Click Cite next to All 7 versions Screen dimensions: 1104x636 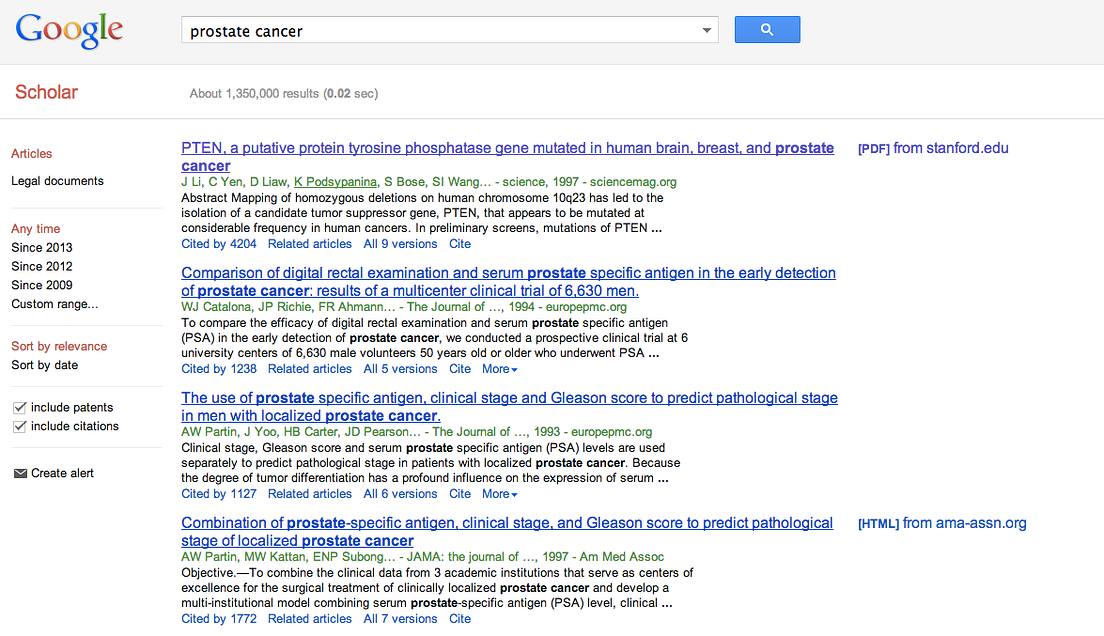(x=460, y=619)
